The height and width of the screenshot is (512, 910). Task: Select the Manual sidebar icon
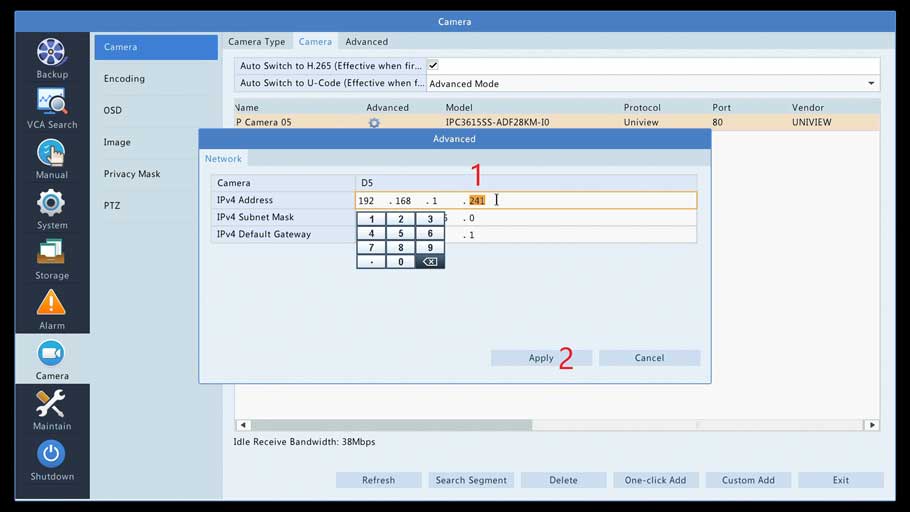pyautogui.click(x=51, y=152)
